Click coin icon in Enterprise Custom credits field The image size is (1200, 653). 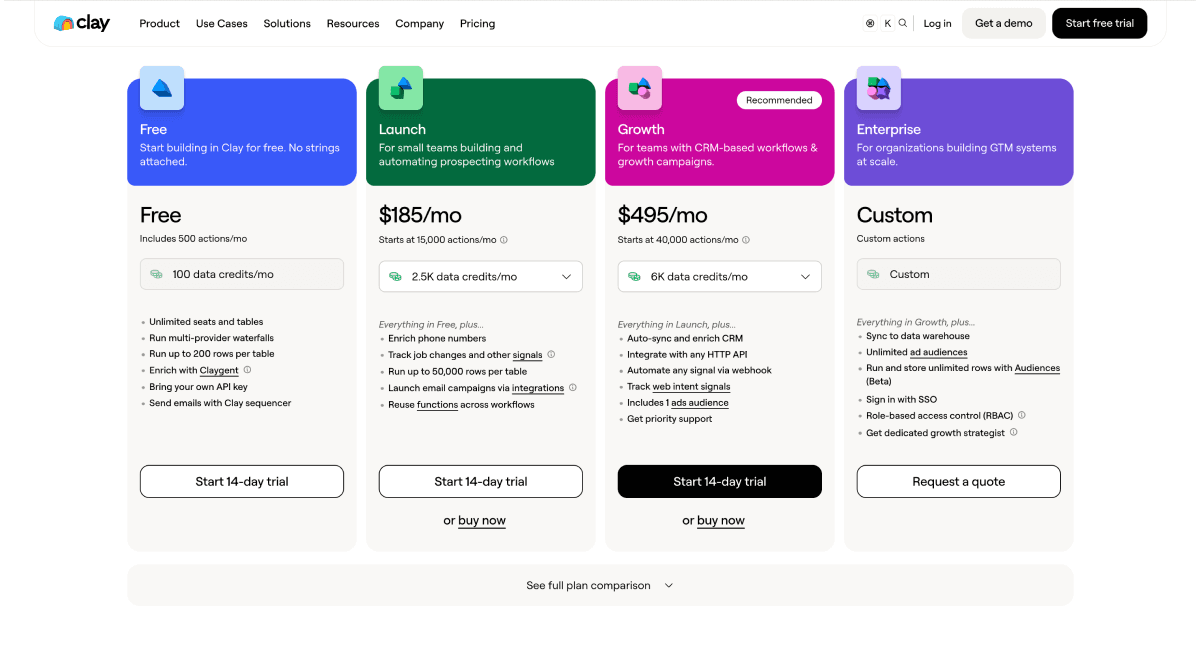(x=873, y=274)
